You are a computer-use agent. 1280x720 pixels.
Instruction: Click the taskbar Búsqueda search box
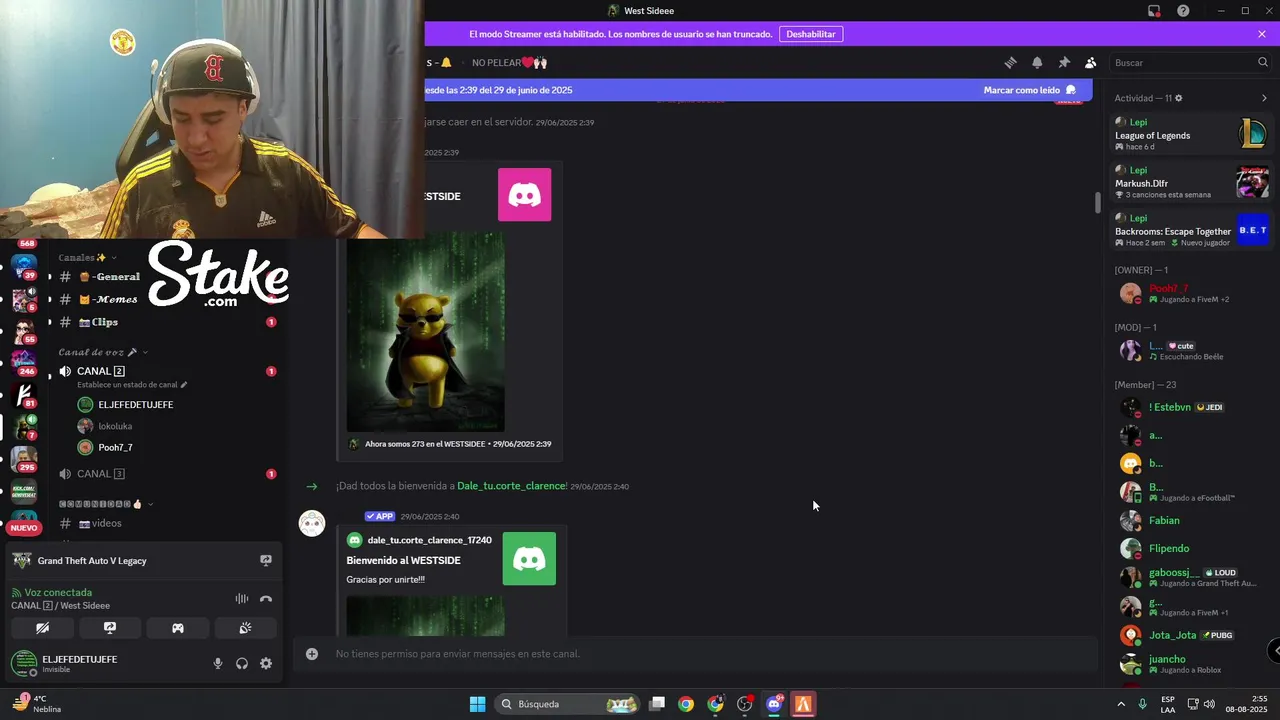click(x=568, y=704)
